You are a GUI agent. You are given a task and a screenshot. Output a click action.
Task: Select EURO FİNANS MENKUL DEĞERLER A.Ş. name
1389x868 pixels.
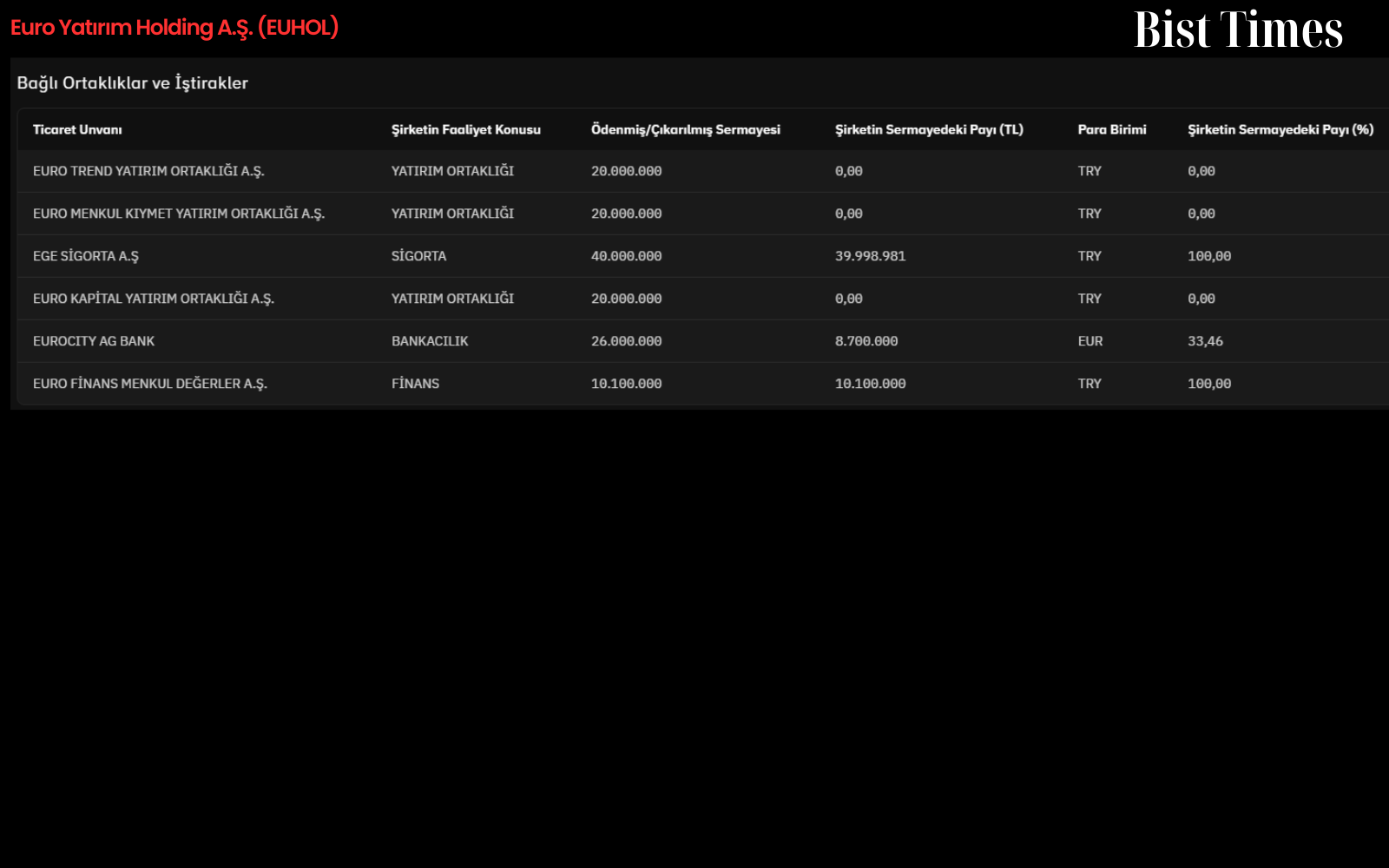pyautogui.click(x=150, y=384)
